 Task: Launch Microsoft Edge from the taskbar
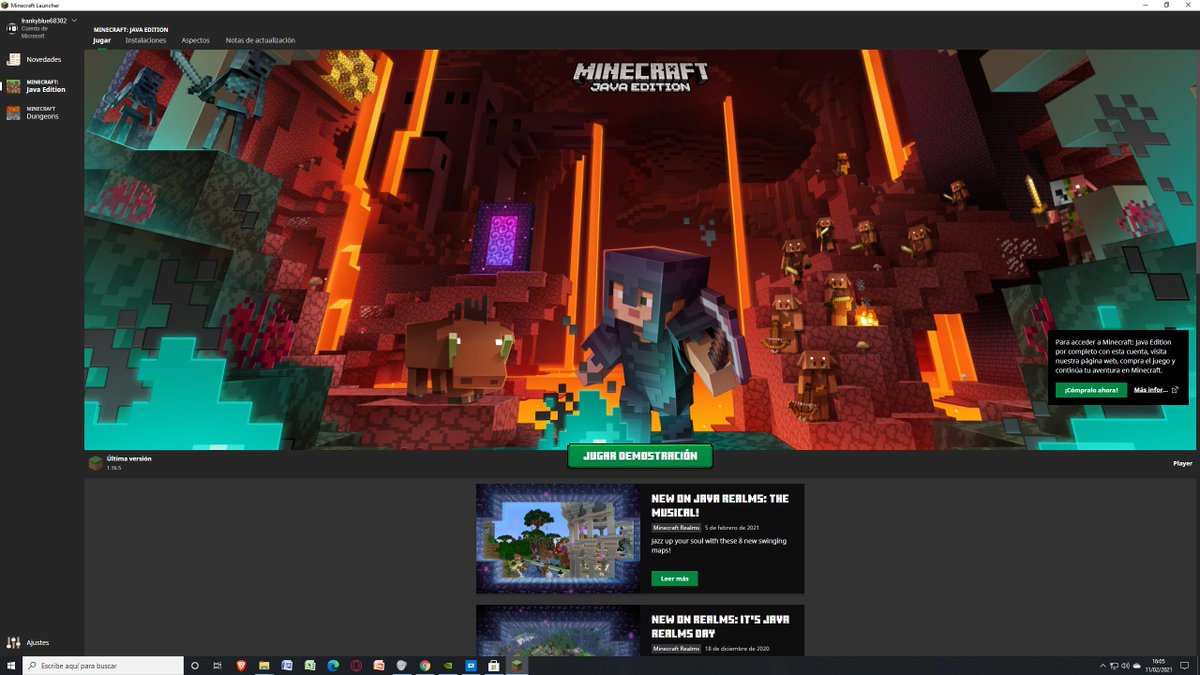point(333,665)
